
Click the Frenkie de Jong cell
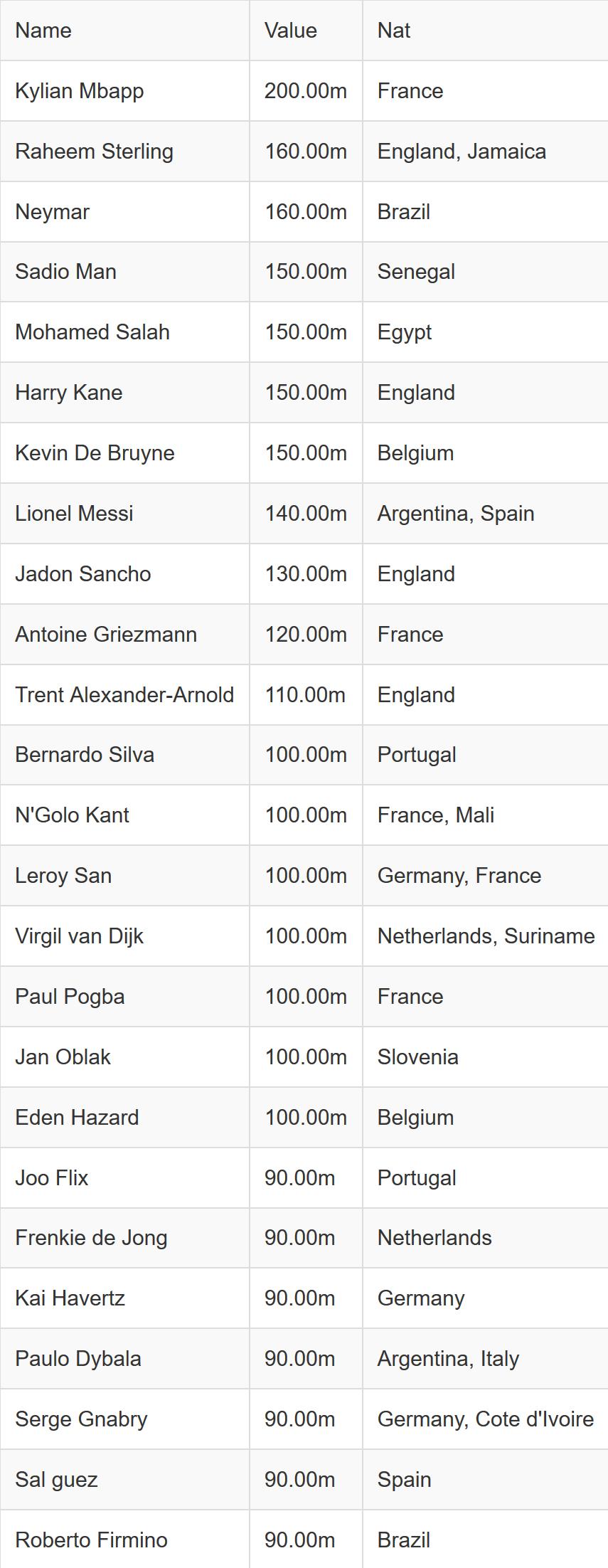tap(91, 1238)
